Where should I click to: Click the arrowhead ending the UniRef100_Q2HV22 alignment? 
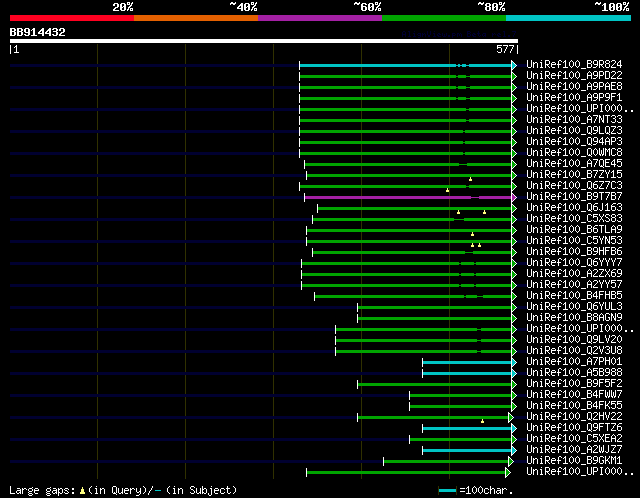click(511, 418)
